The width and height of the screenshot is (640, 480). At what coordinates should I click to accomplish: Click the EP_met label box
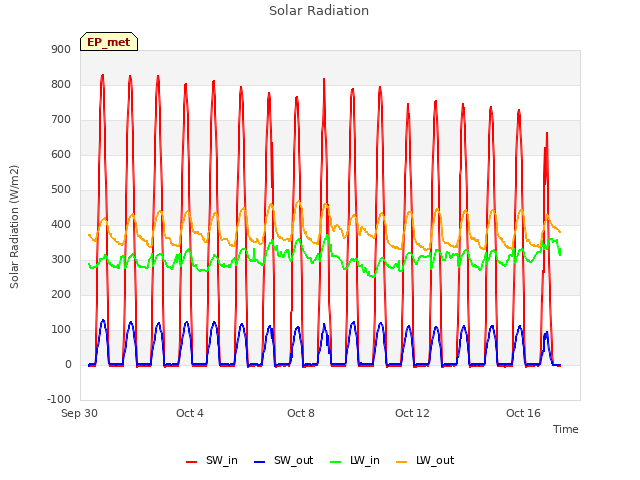109,42
